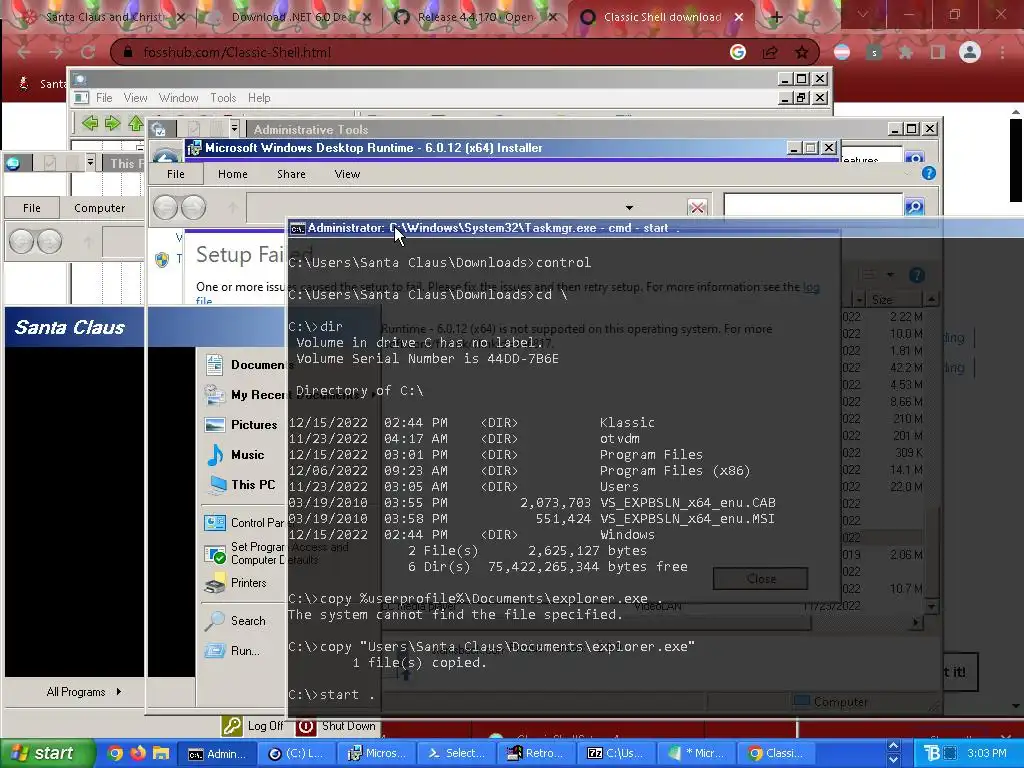Open a new Chrome tab with plus button
Viewport: 1024px width, 768px height.
pyautogui.click(x=776, y=17)
